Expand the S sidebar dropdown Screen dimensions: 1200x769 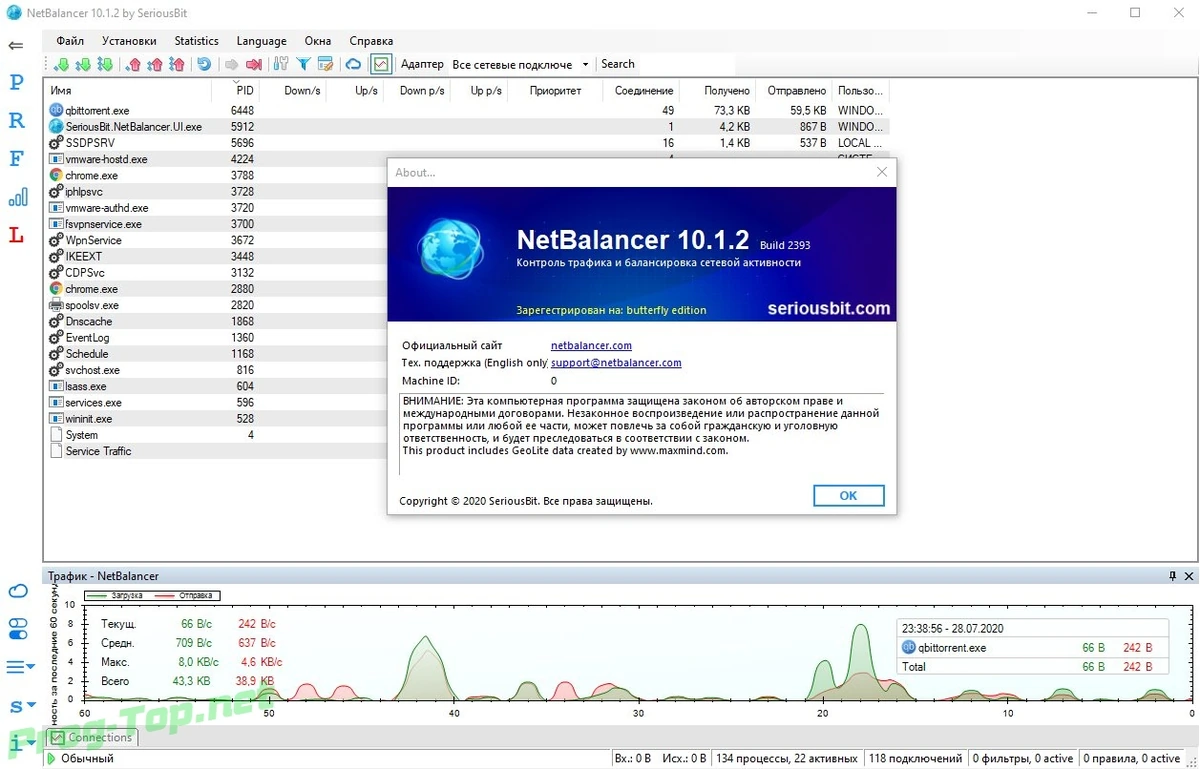(20, 706)
